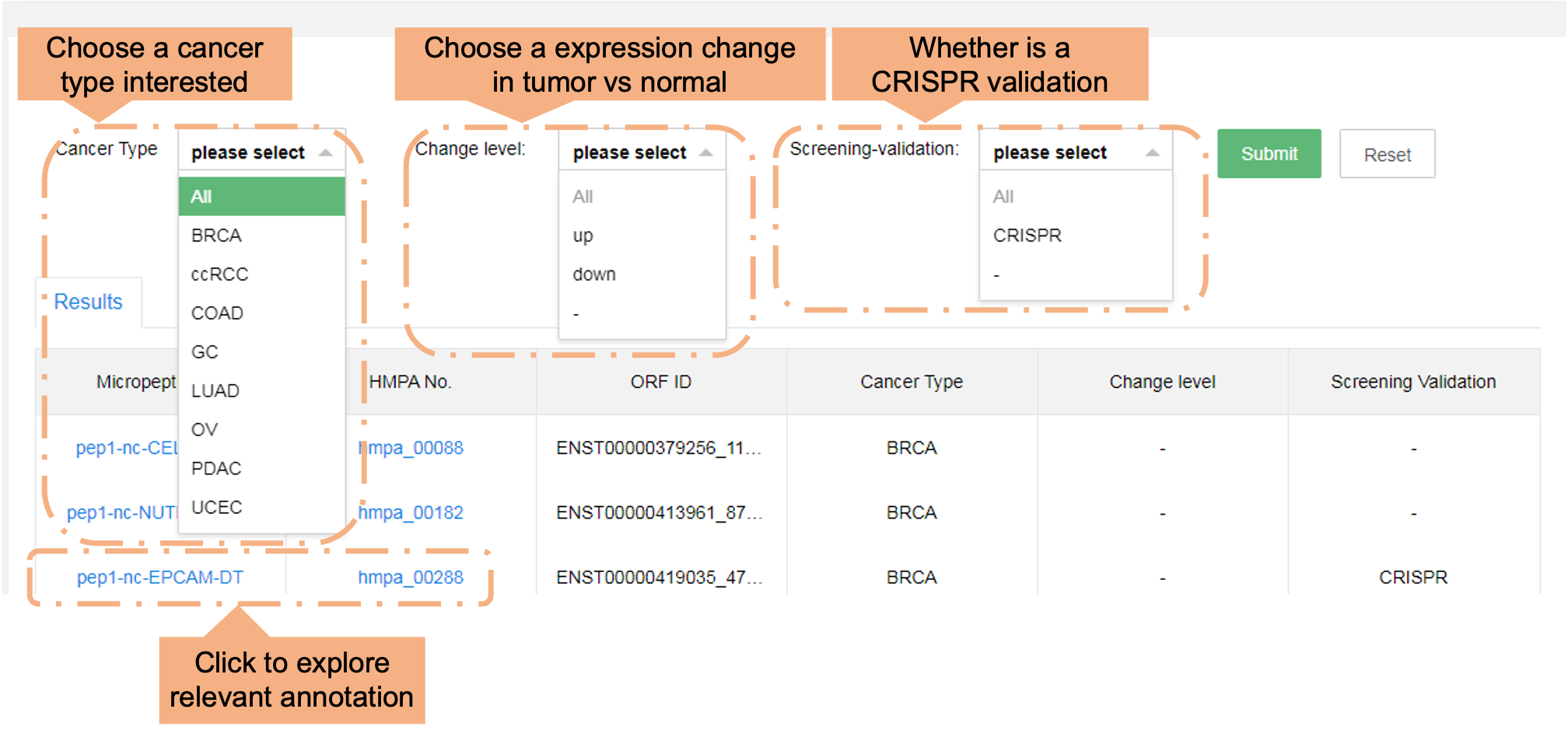Click the Cancer Type column header

912,382
